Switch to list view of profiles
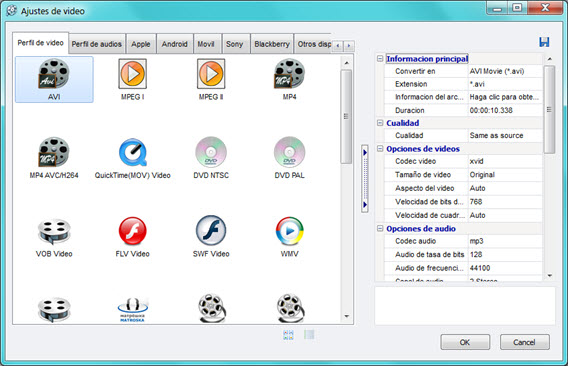Viewport: 568px width, 366px height. coord(309,335)
